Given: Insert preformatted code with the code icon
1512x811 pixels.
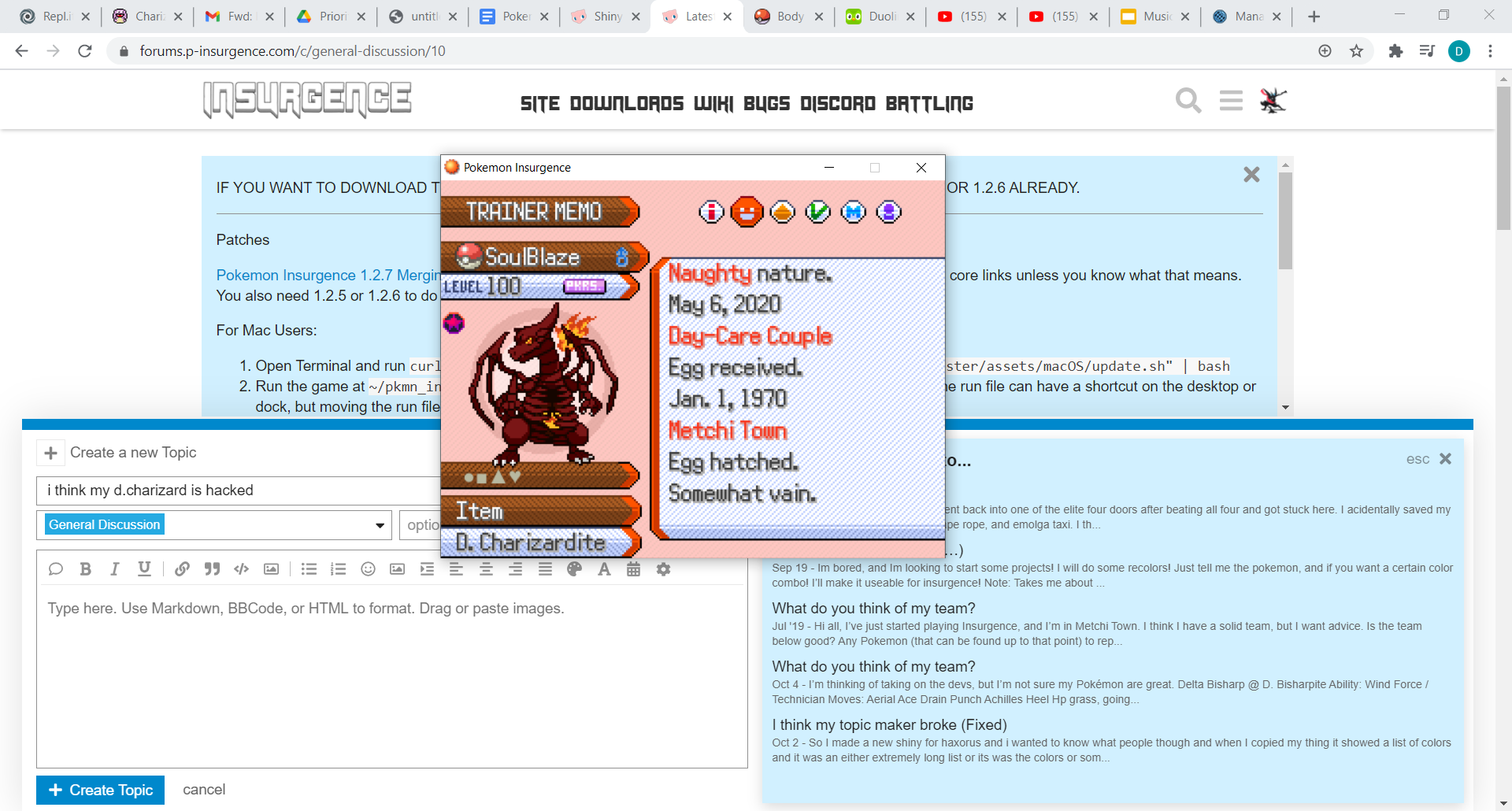Looking at the screenshot, I should pos(242,569).
